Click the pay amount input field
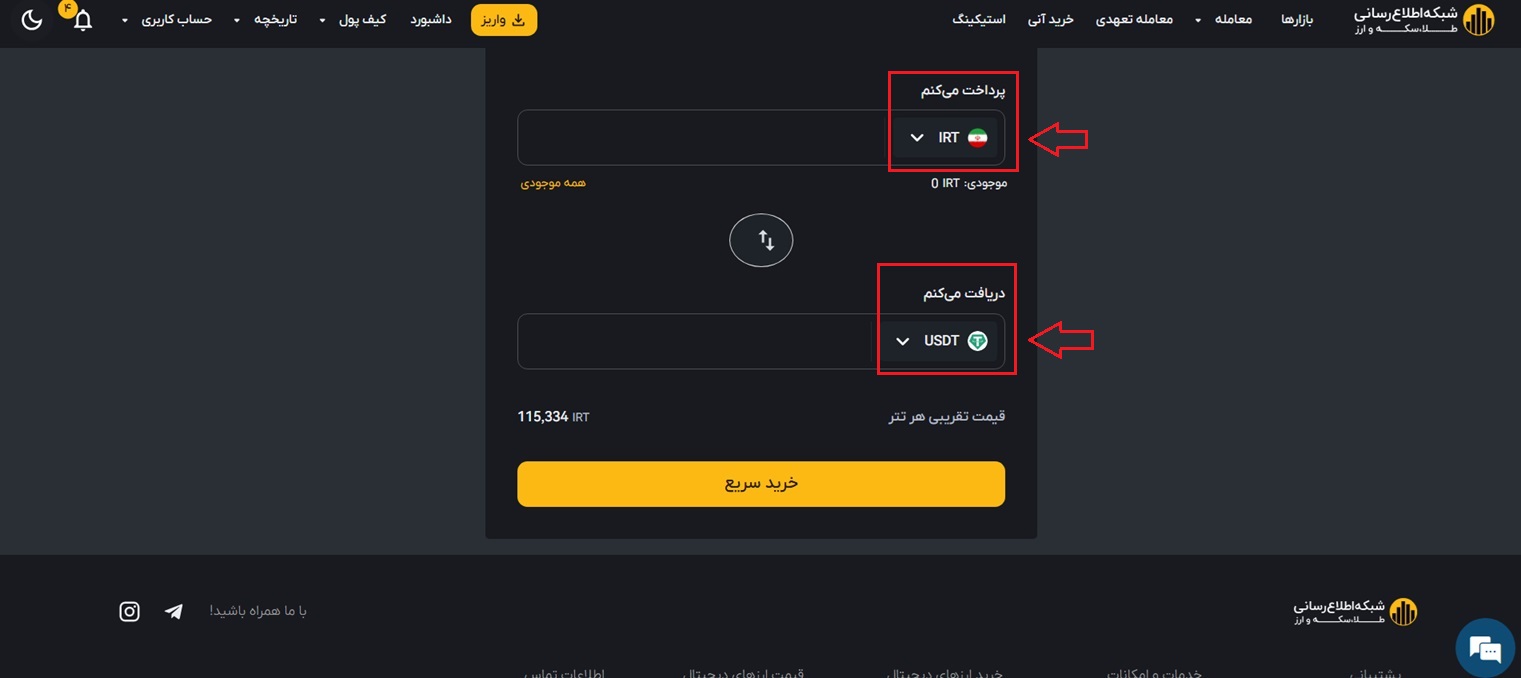1521x678 pixels. coord(700,138)
